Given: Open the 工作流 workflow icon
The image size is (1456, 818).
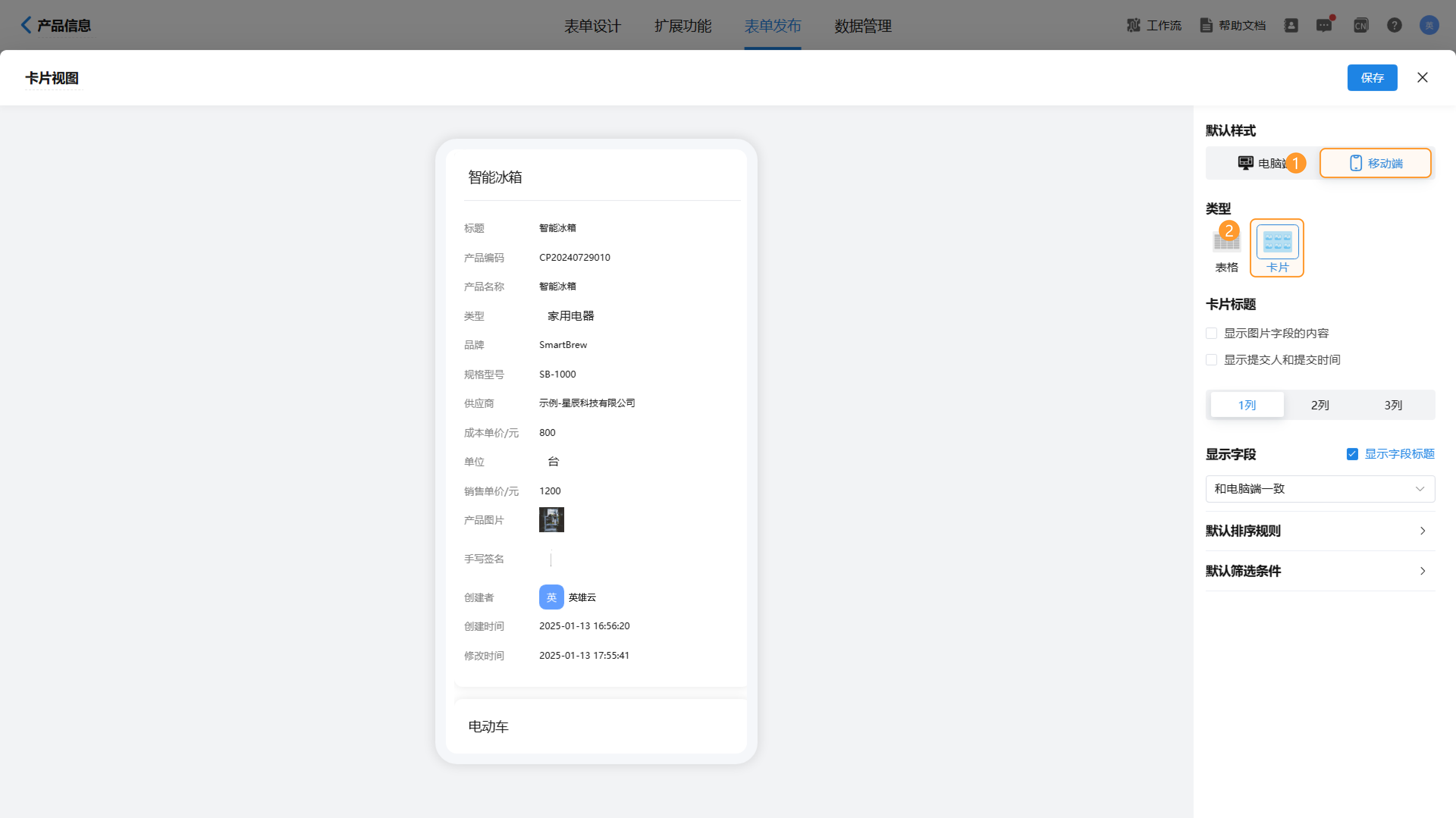Looking at the screenshot, I should pos(1133,25).
